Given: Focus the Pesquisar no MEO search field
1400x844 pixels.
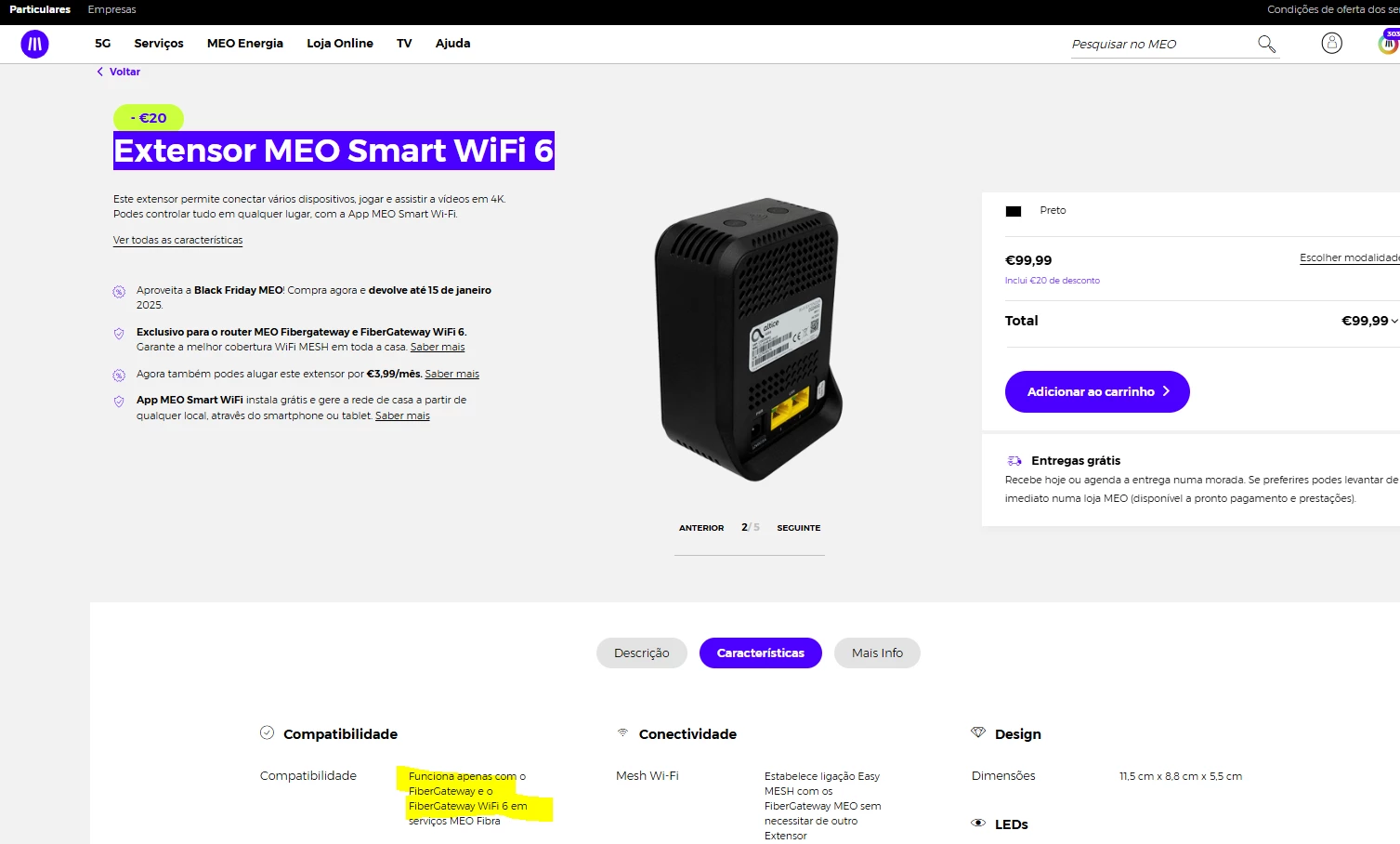Looking at the screenshot, I should point(1161,44).
